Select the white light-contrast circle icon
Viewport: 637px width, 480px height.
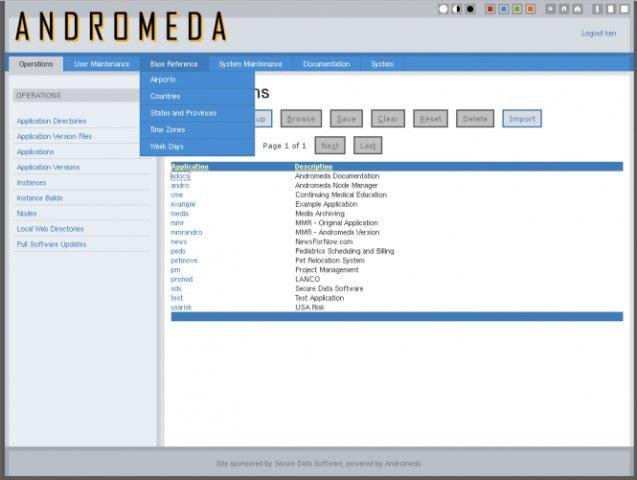(443, 9)
